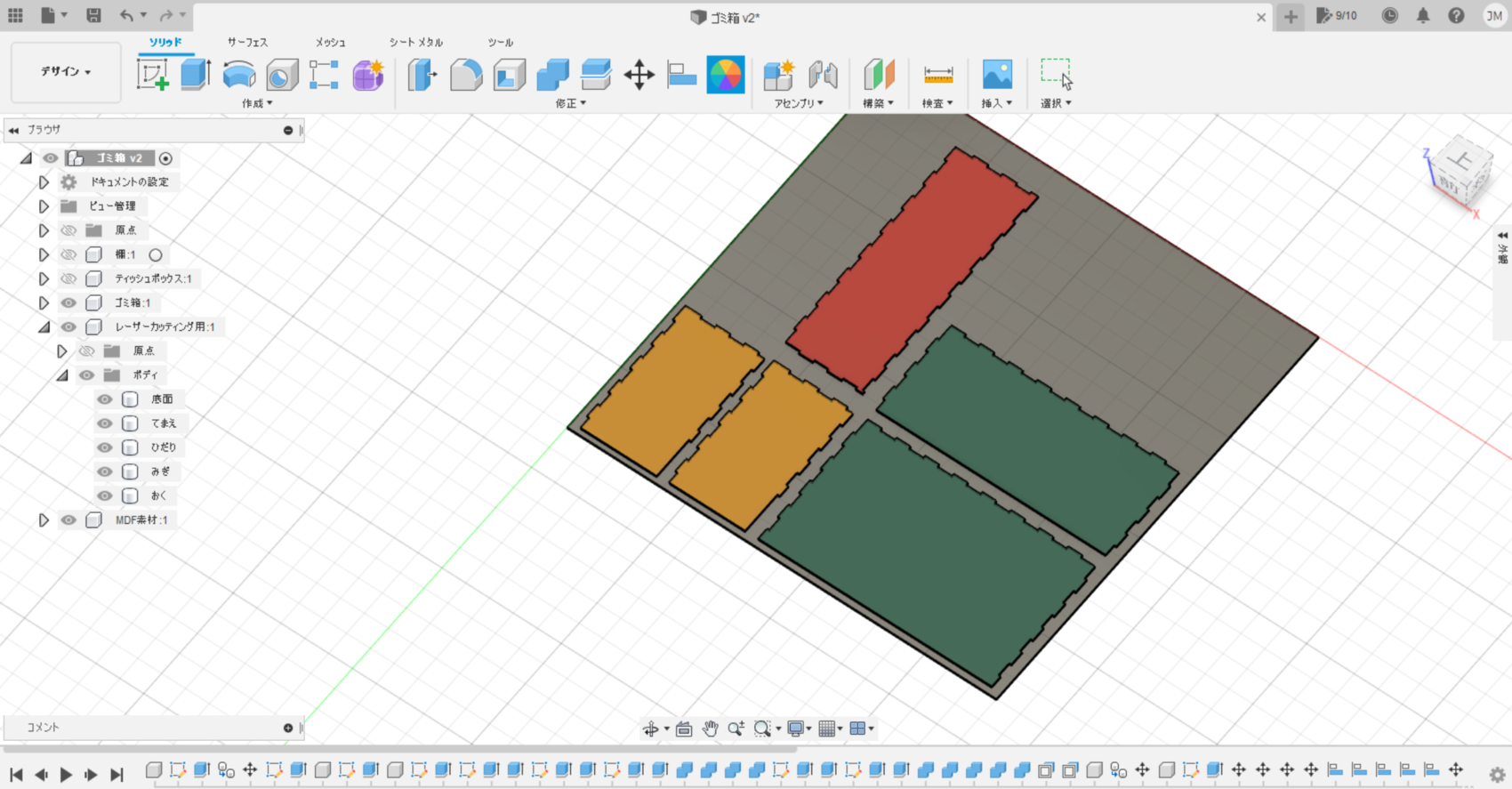Switch to the シートメタル tab

point(415,42)
